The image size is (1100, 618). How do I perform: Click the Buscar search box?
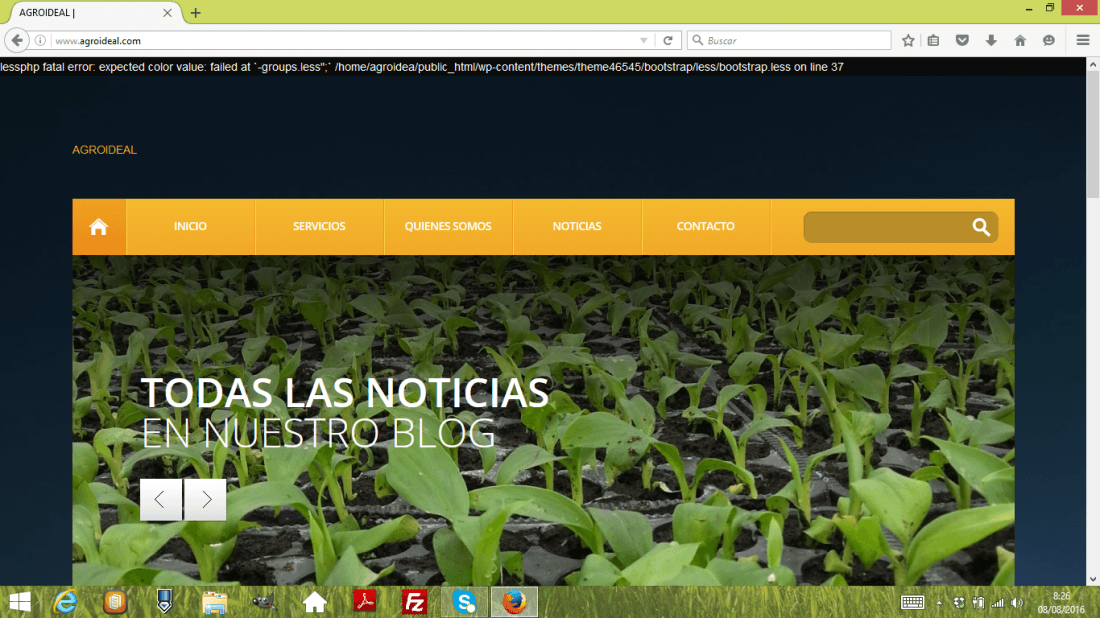coord(789,41)
